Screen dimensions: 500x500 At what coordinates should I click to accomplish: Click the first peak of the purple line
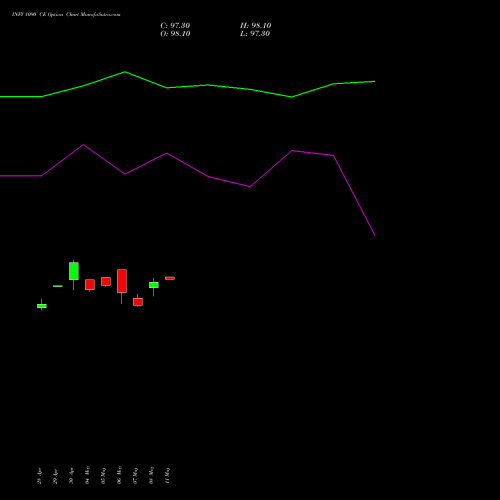pos(83,145)
